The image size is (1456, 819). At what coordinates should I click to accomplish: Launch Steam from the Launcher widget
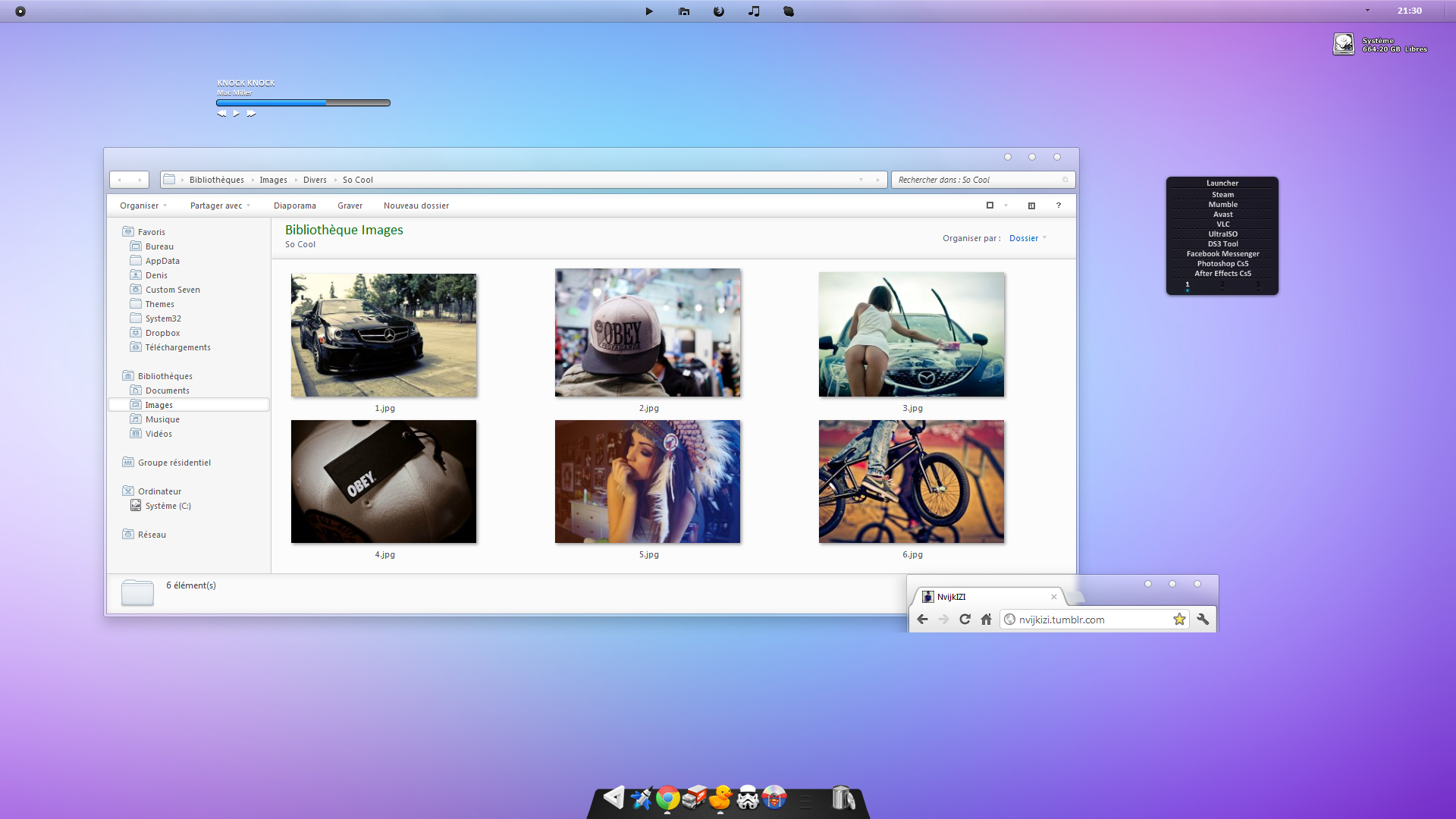[1222, 195]
